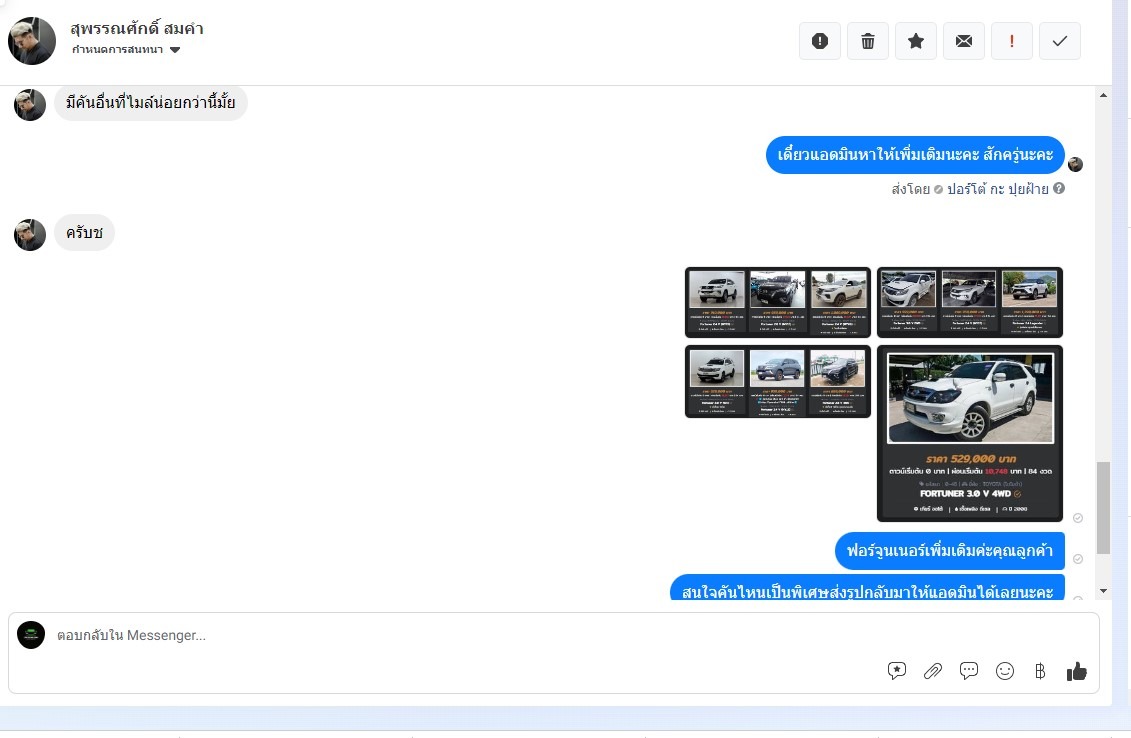Select message 'เดี๋ยวแอดมินหาให้เพิ่มเติมนะคะ สักครู่นะคะ'
The height and width of the screenshot is (738, 1131).
(915, 154)
